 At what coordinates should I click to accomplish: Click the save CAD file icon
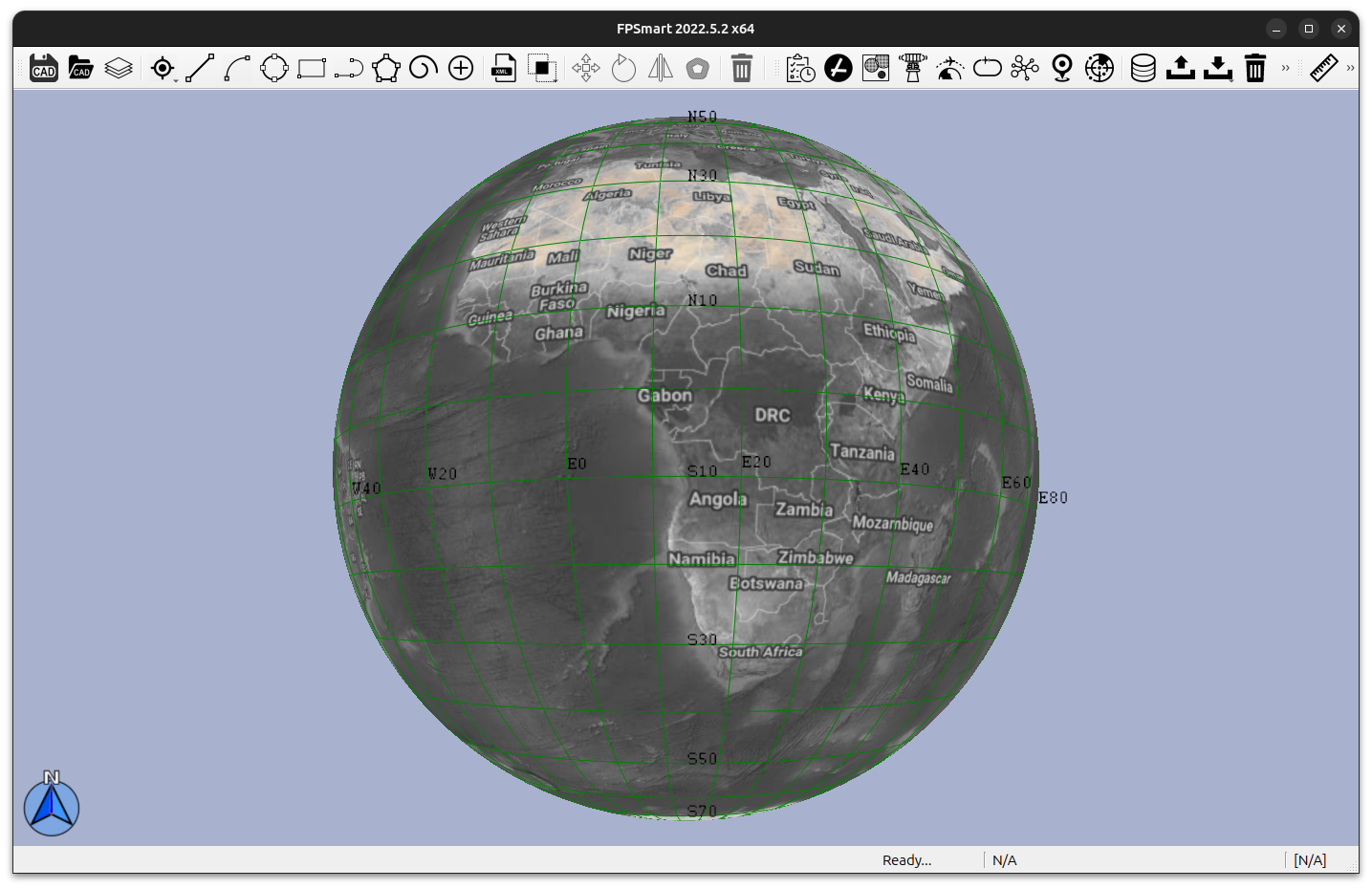coord(44,68)
